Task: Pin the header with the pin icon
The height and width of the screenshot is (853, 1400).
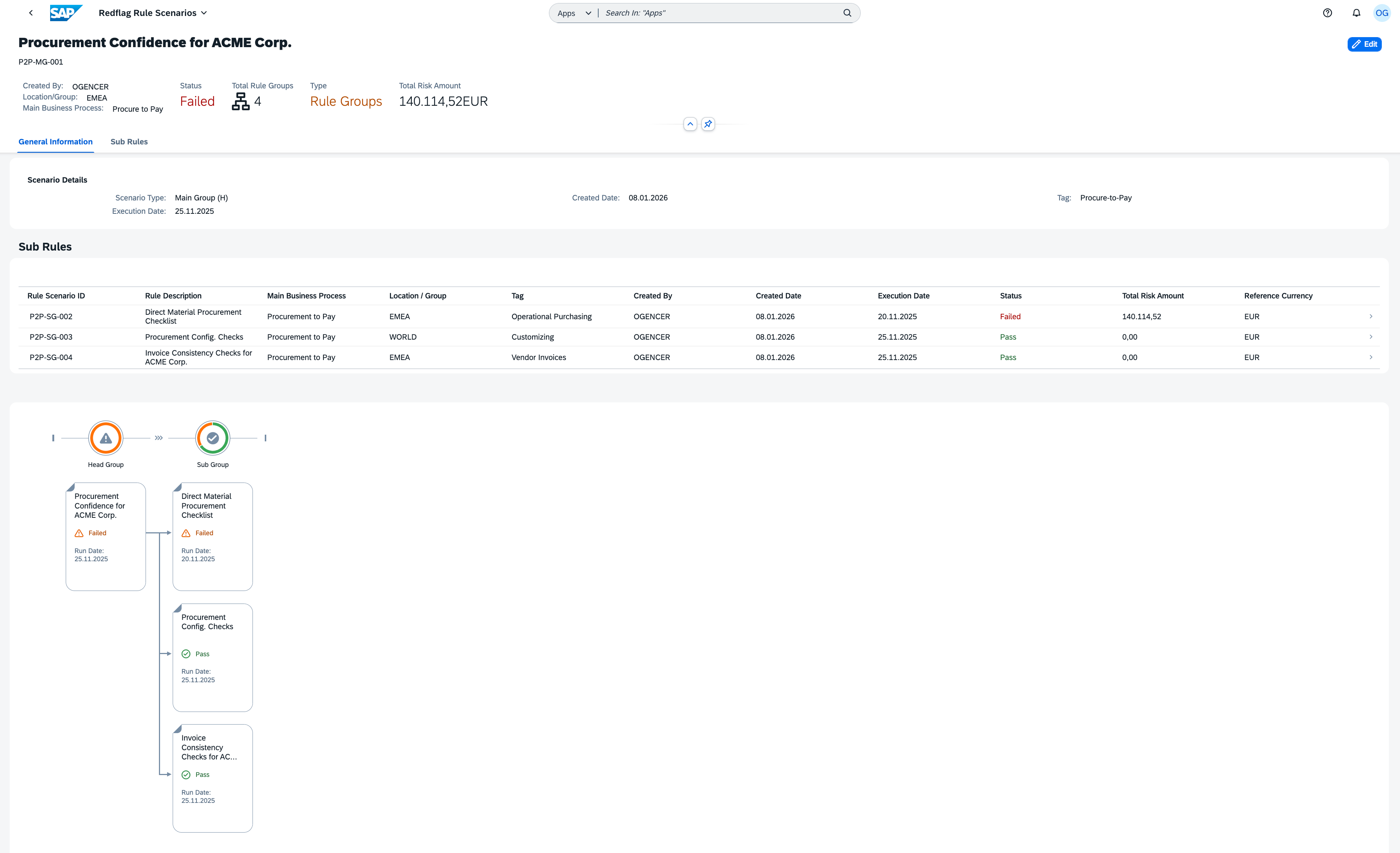Action: (x=708, y=124)
